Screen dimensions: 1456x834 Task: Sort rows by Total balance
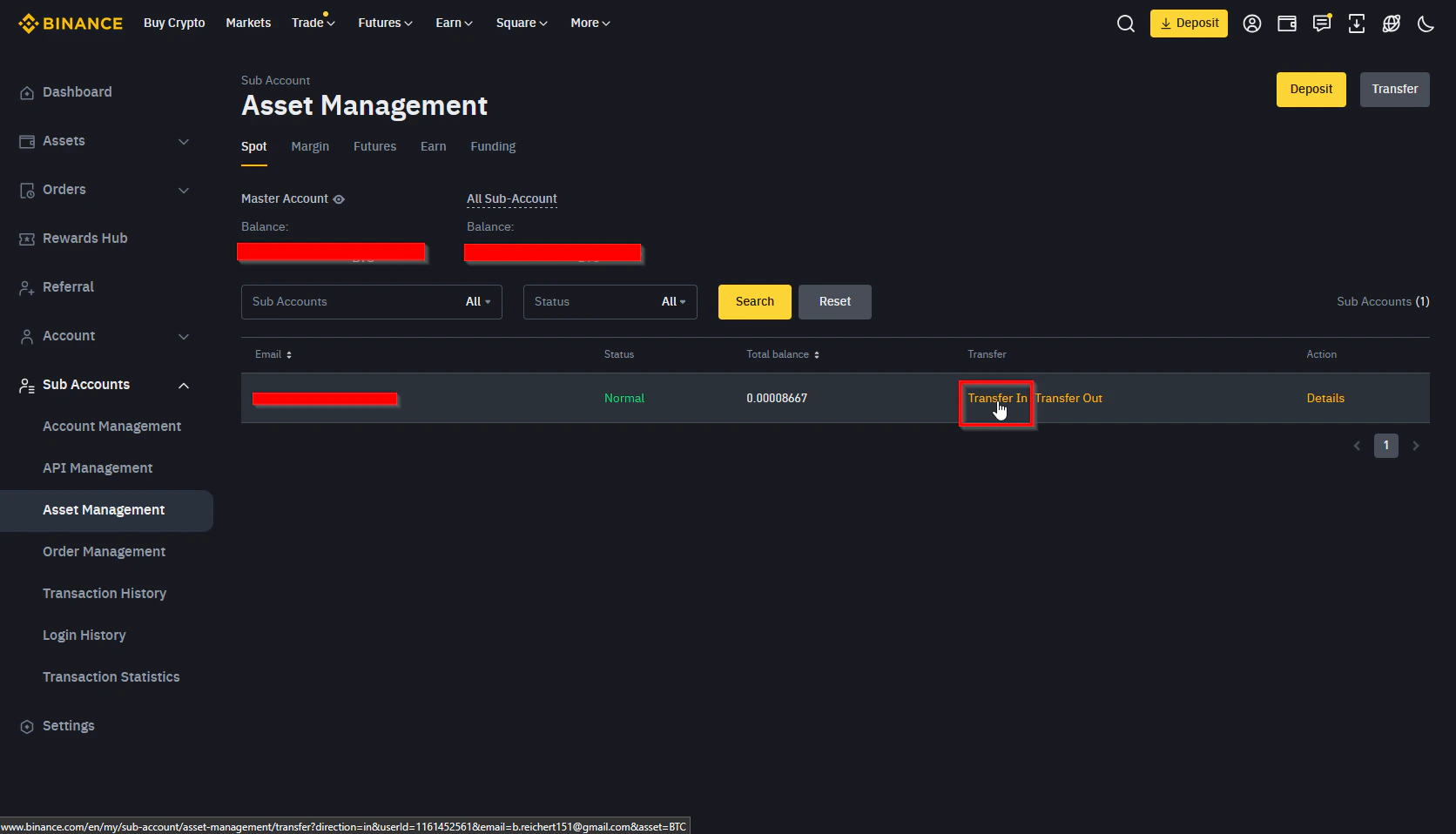pos(814,354)
